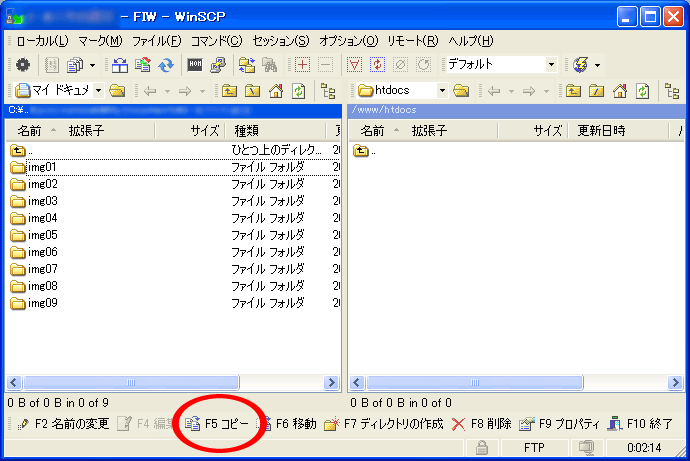The height and width of the screenshot is (461, 690).
Task: Expand remote forward history dropdown arrow
Action: tap(546, 91)
